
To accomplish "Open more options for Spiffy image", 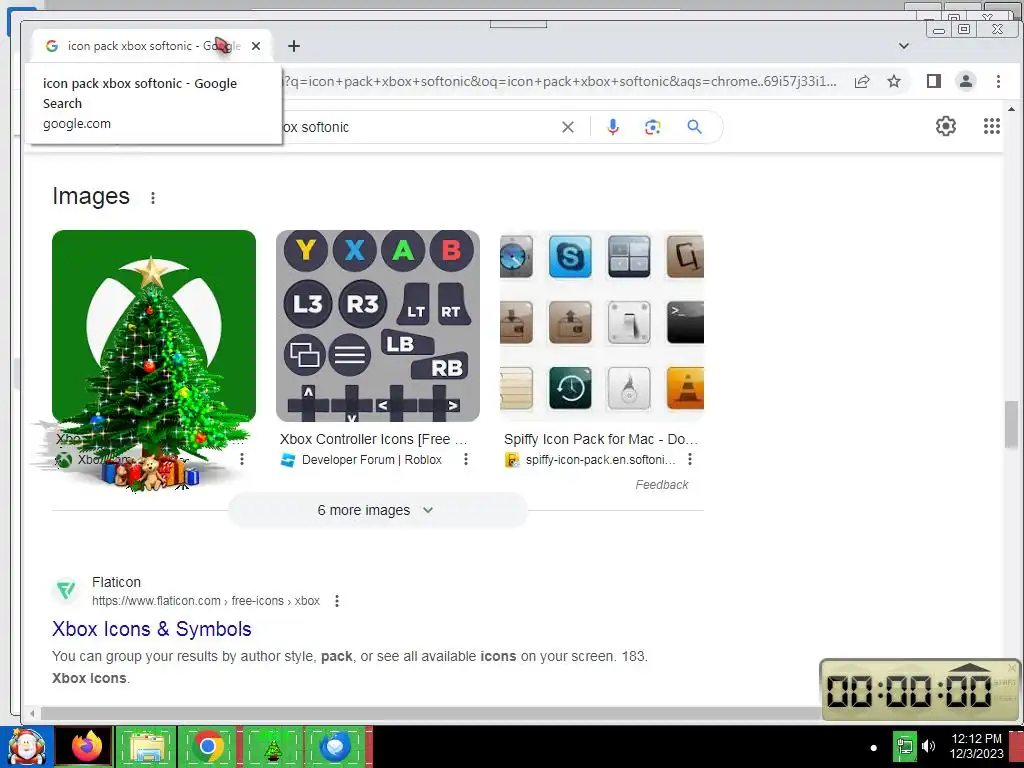I will click(x=690, y=460).
